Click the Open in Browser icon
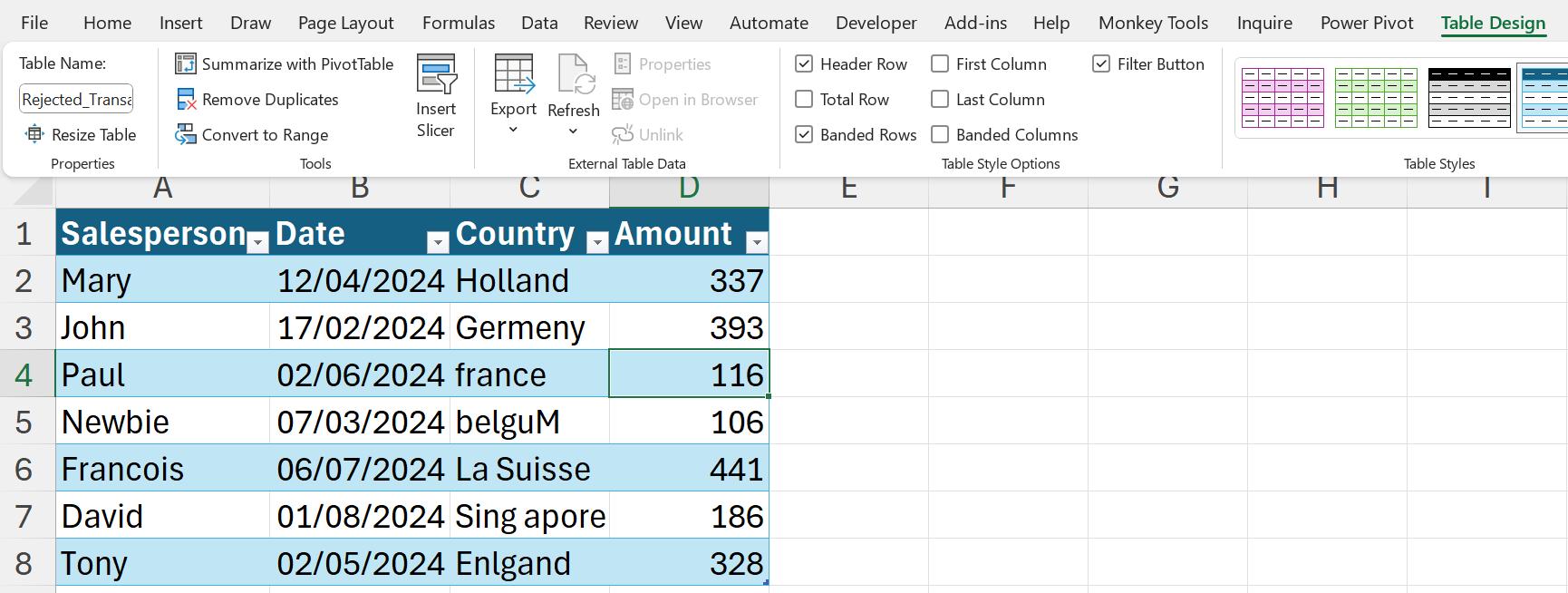Screen dimensions: 1568x593 tap(623, 99)
